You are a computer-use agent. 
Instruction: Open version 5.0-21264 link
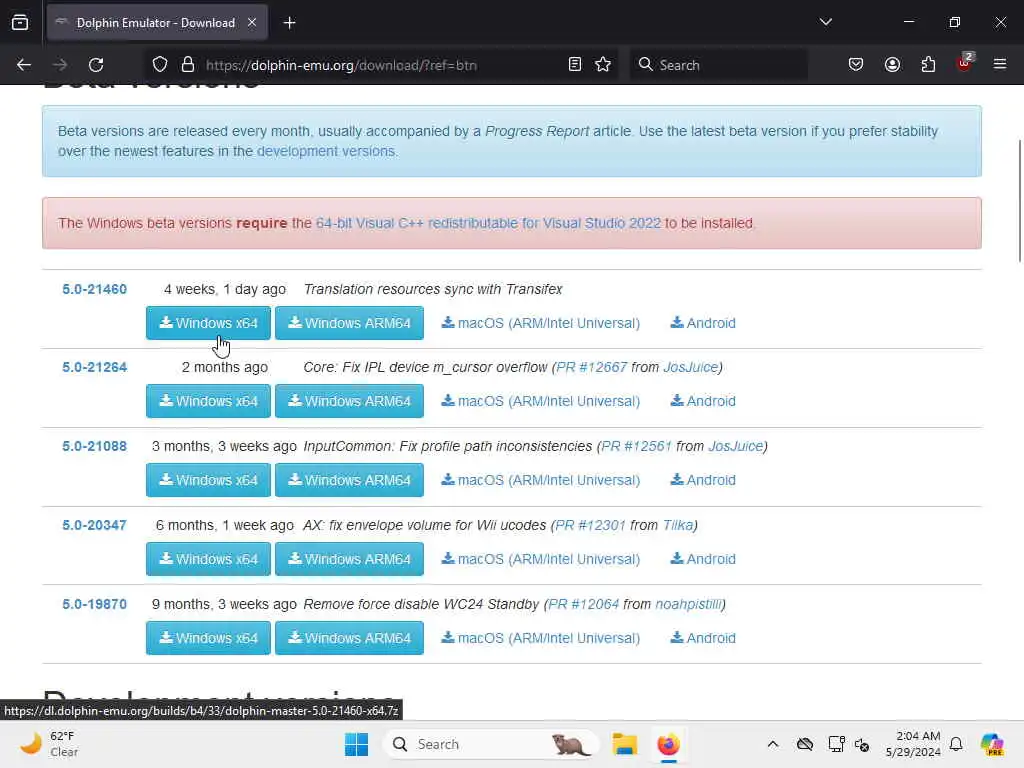click(95, 367)
